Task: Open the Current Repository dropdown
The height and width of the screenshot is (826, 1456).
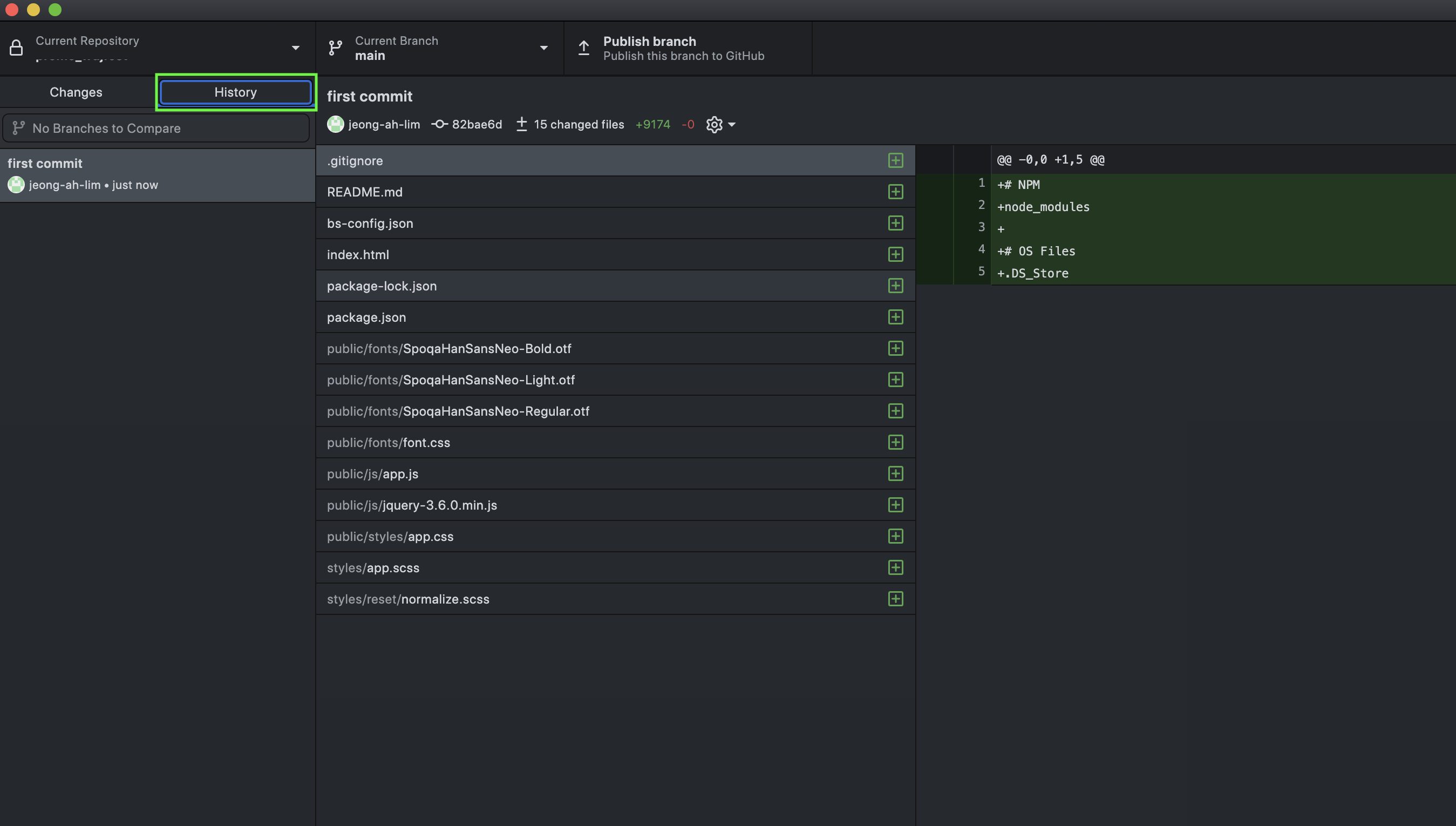Action: [x=295, y=48]
